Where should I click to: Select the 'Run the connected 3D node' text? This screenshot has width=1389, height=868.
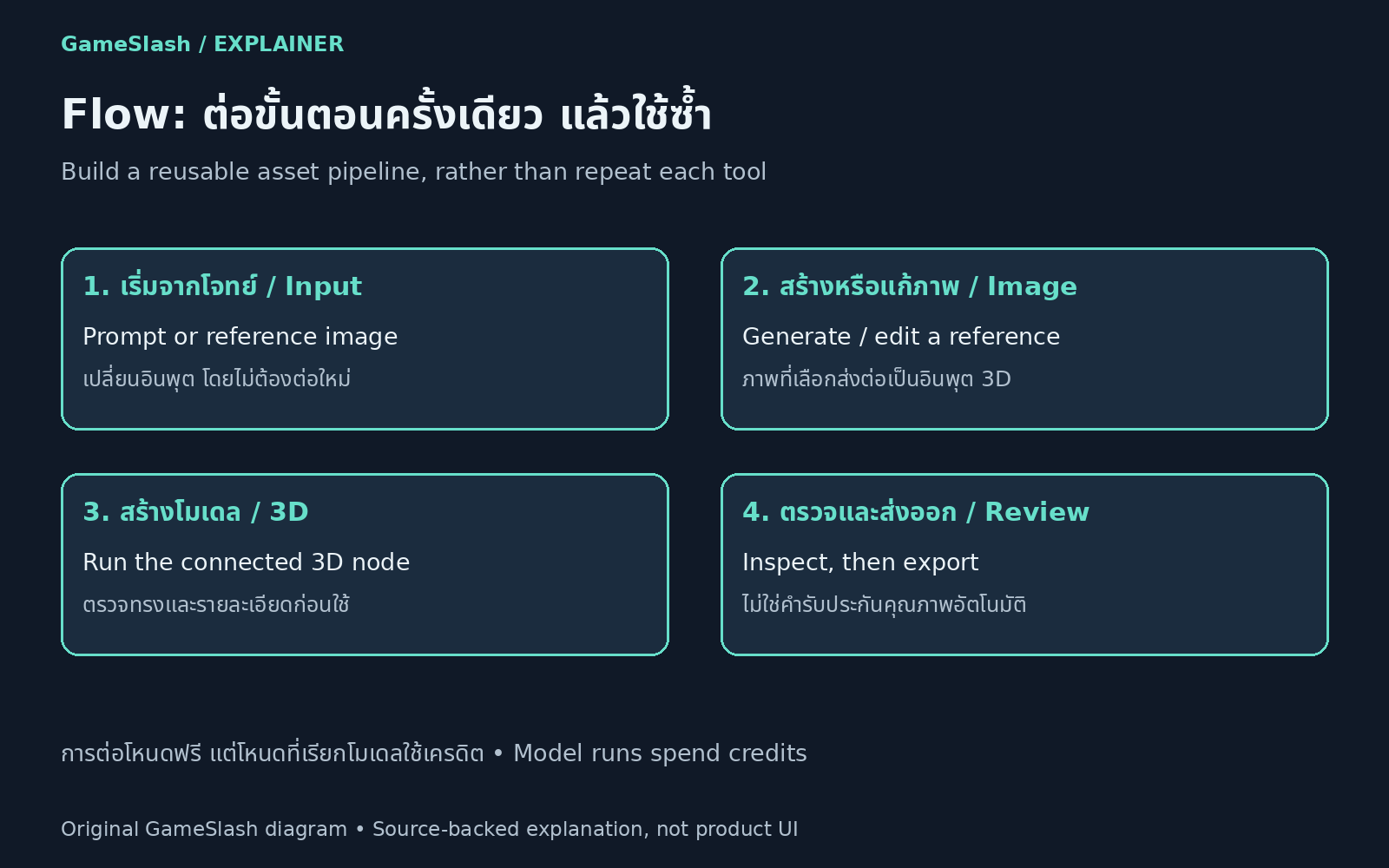(246, 562)
